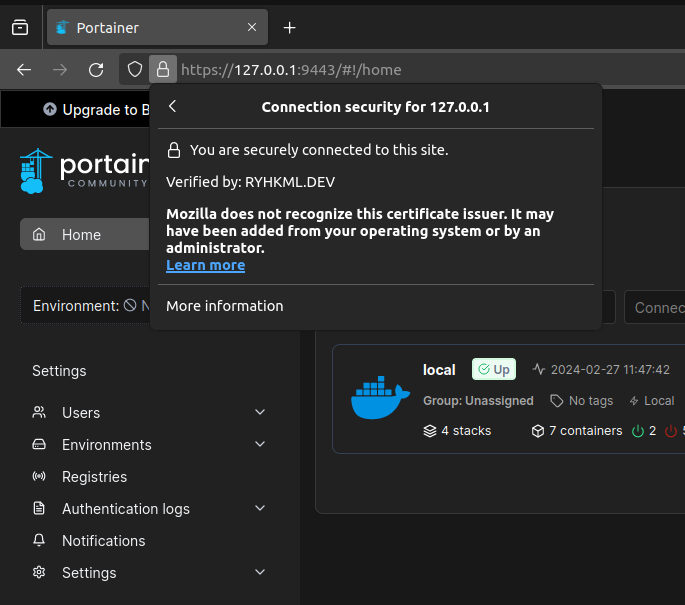Open Environments in the sidebar
Viewport: 685px width, 605px height.
click(x=107, y=445)
